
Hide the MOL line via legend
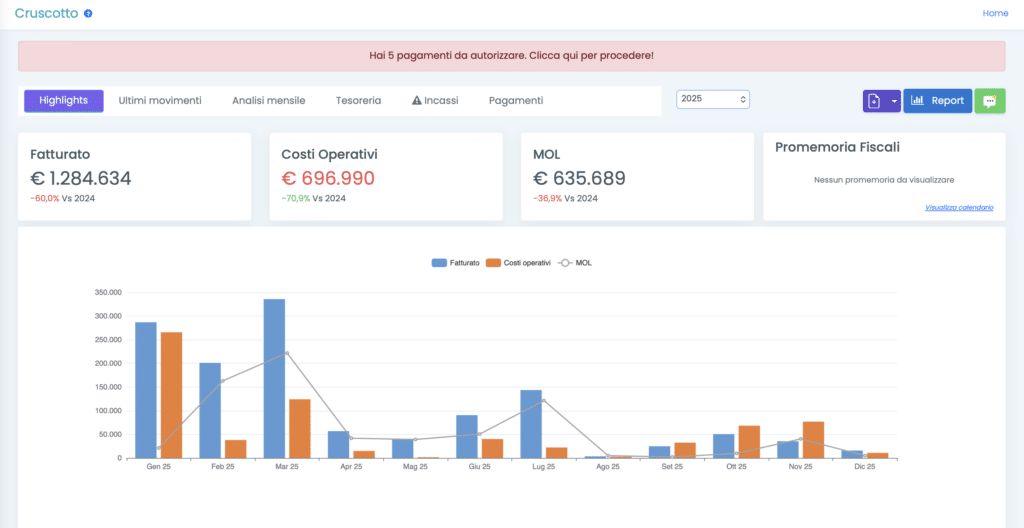coord(574,263)
